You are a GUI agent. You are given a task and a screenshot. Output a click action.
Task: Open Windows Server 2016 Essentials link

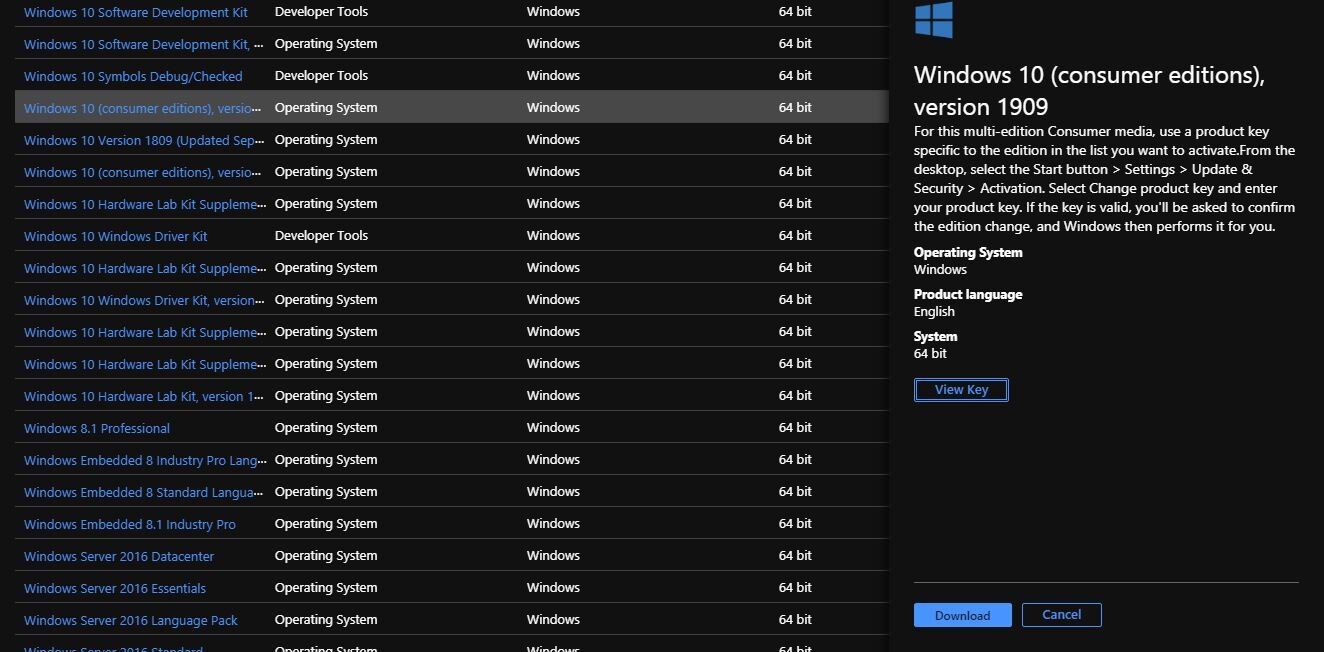[x=115, y=588]
